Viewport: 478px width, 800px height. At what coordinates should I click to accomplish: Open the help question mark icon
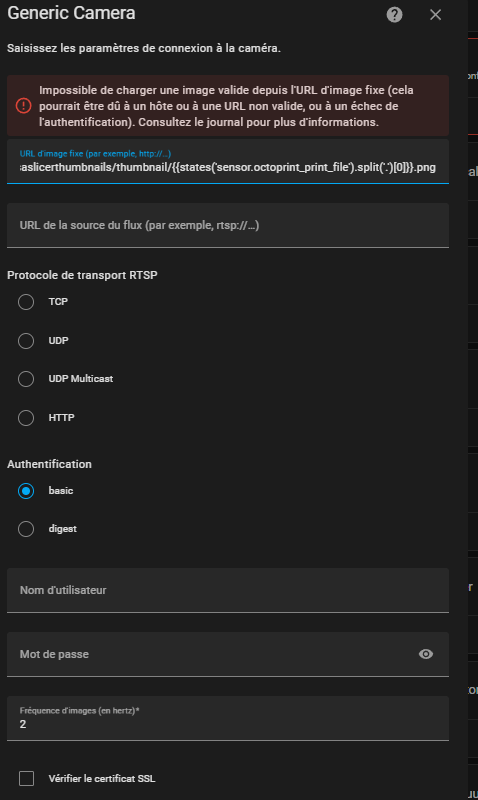[394, 15]
